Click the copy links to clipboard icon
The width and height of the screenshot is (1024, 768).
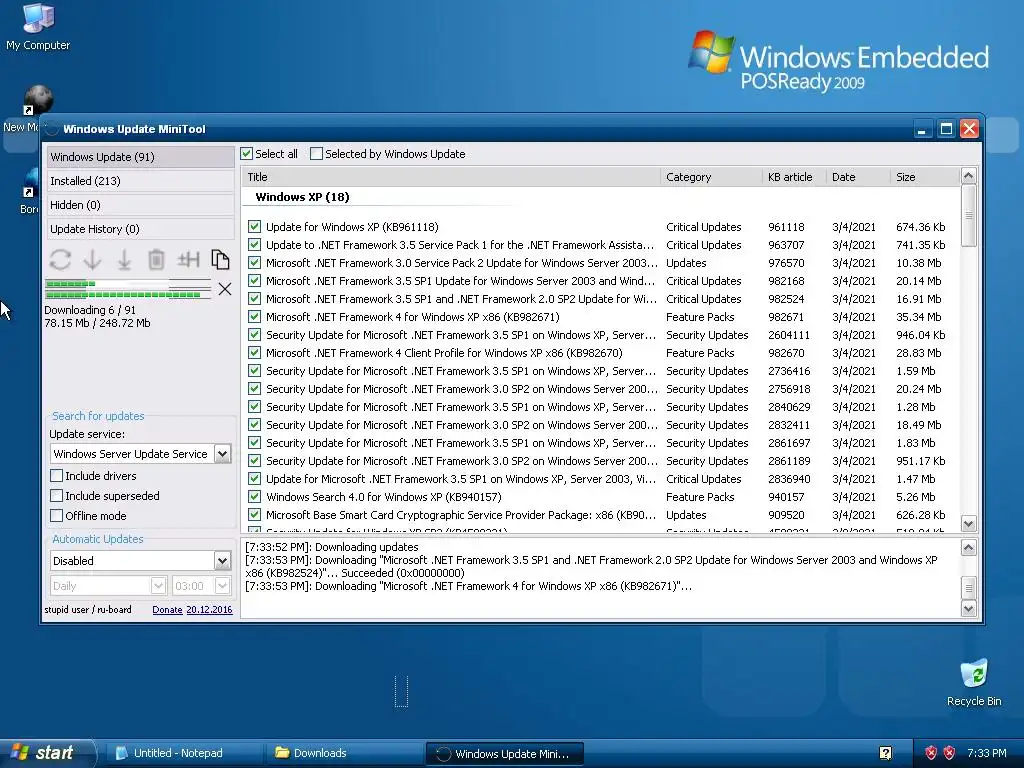click(x=220, y=260)
